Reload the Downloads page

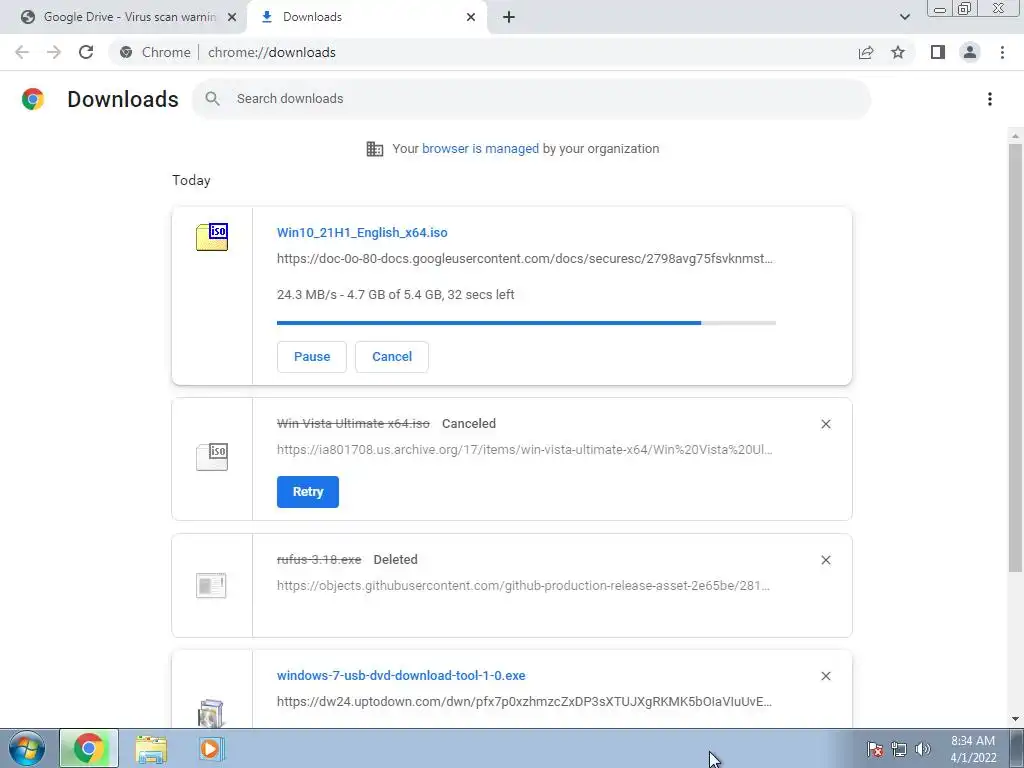(86, 52)
